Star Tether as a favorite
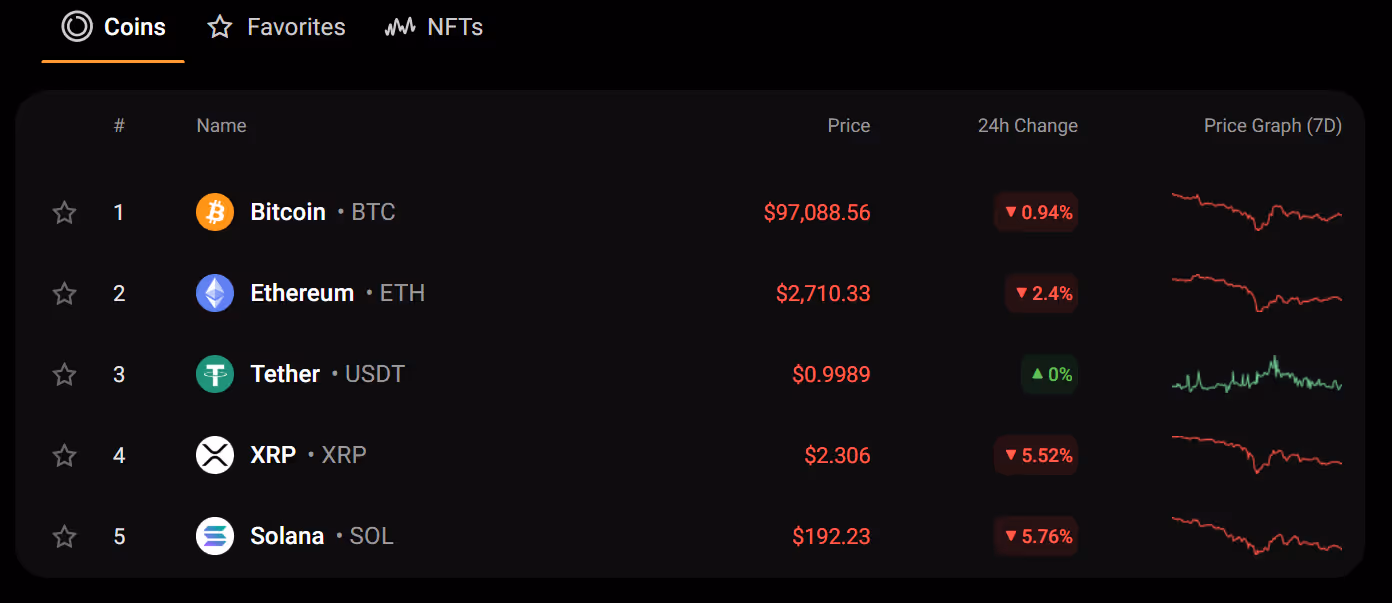 coord(64,374)
